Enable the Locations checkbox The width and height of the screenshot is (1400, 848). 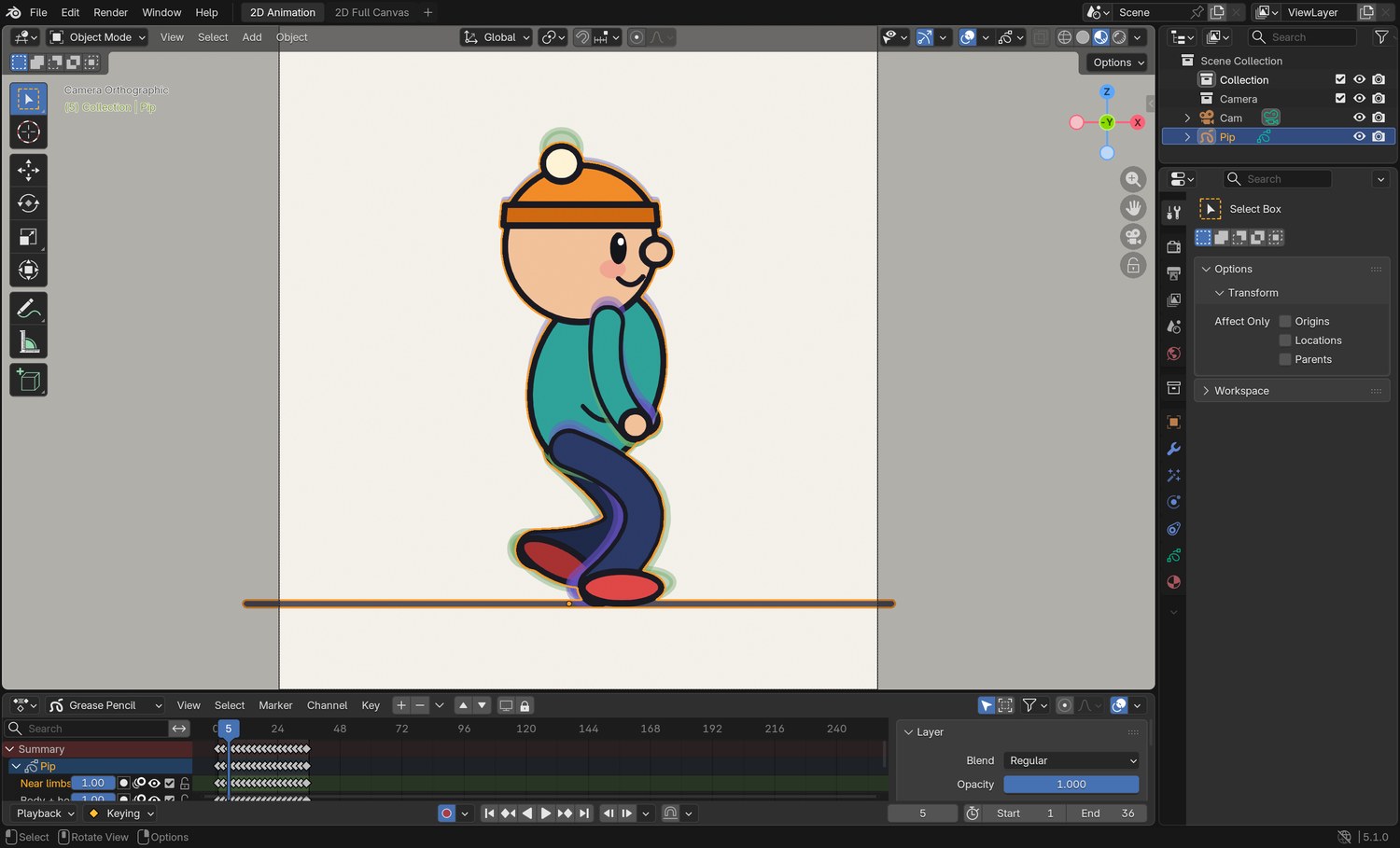1285,341
